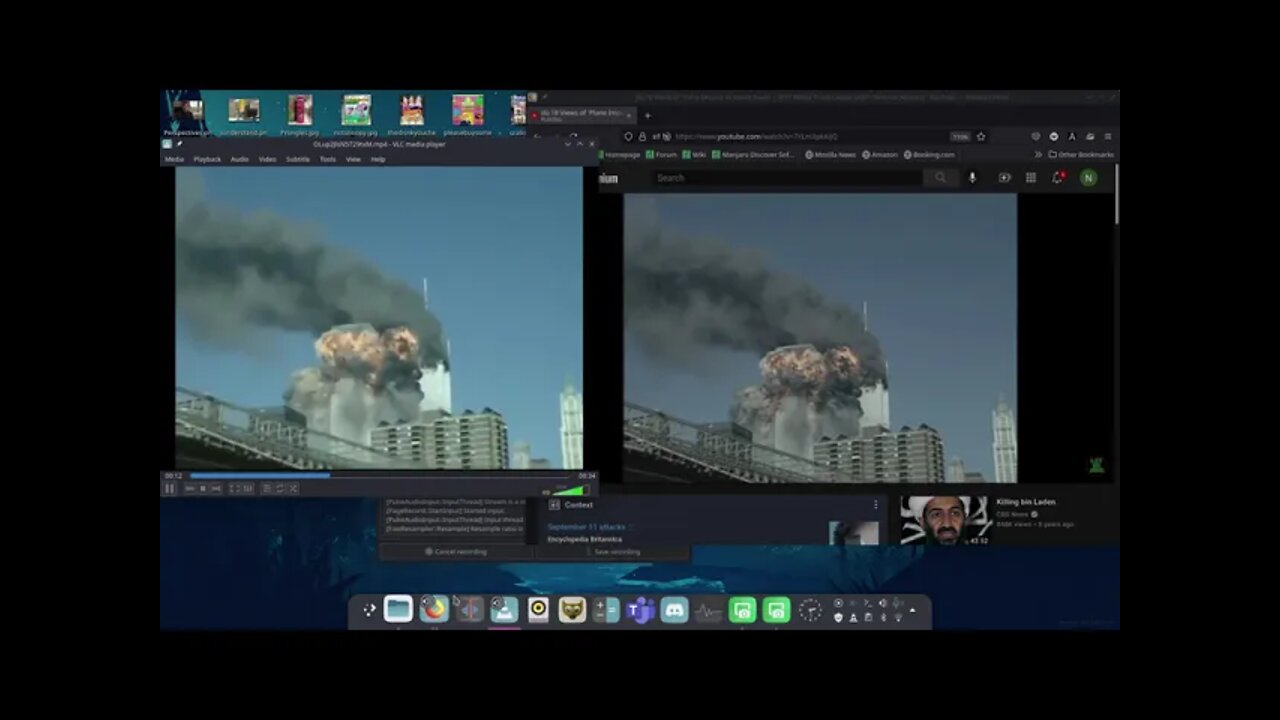
Task: Open VLC Media menu
Action: point(174,159)
